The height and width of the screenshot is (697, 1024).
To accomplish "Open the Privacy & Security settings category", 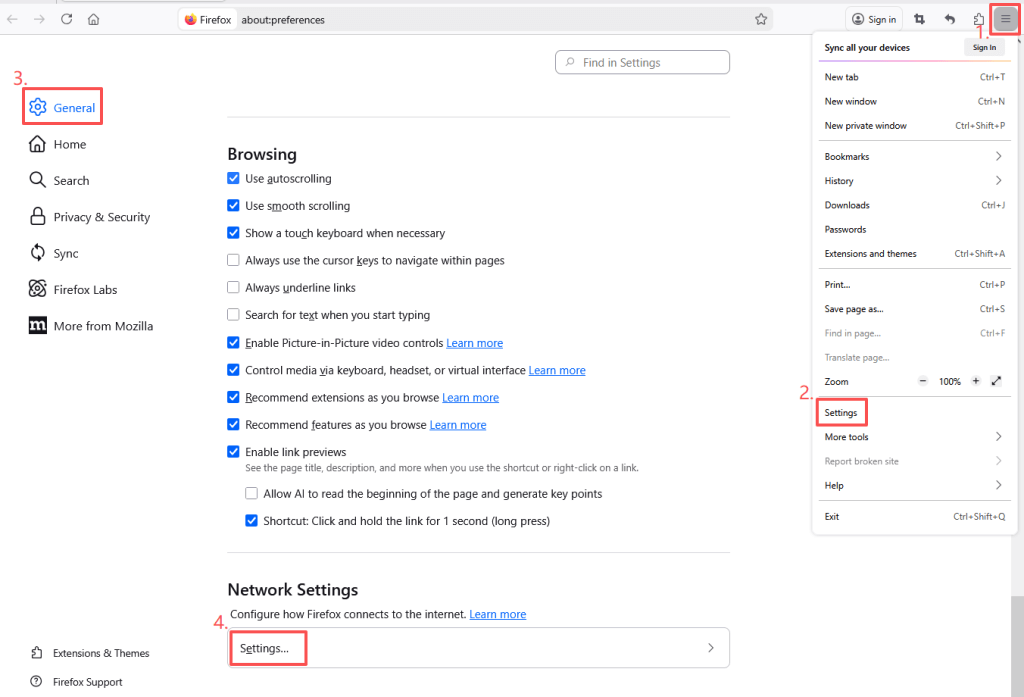I will pos(101,217).
